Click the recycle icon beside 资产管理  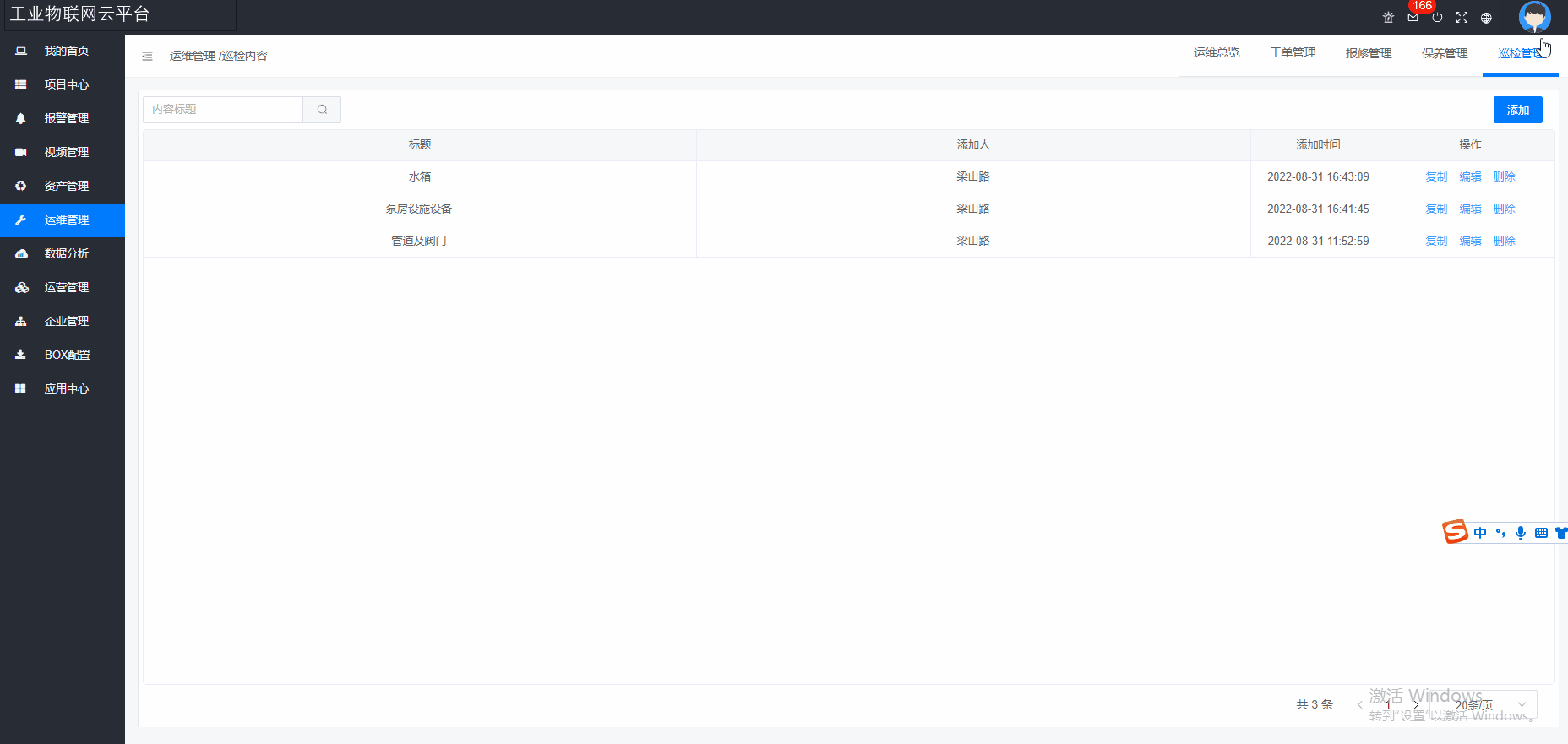tap(21, 187)
